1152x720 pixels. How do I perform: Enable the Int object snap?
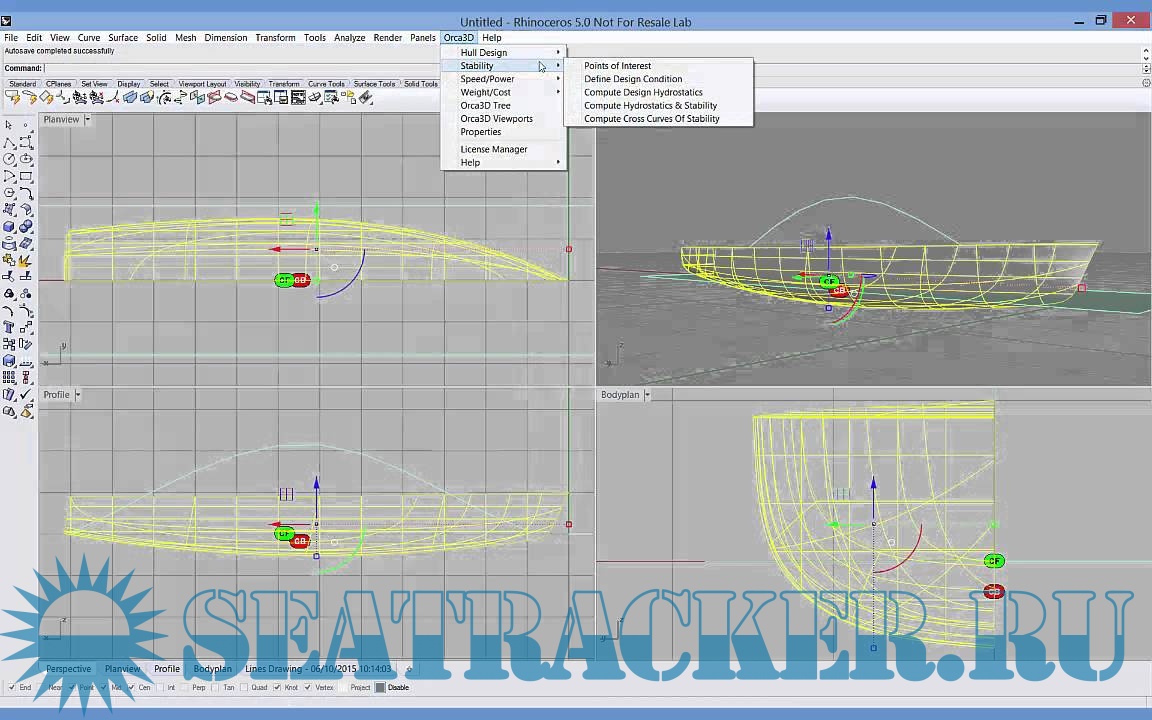[x=160, y=687]
